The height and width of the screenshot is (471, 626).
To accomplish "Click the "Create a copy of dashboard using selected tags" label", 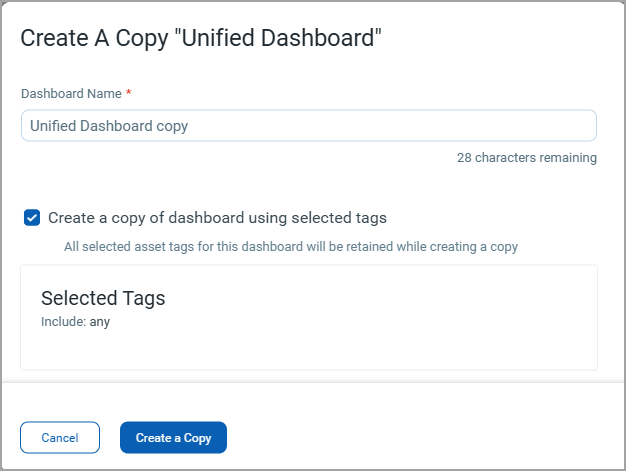I will [x=217, y=218].
